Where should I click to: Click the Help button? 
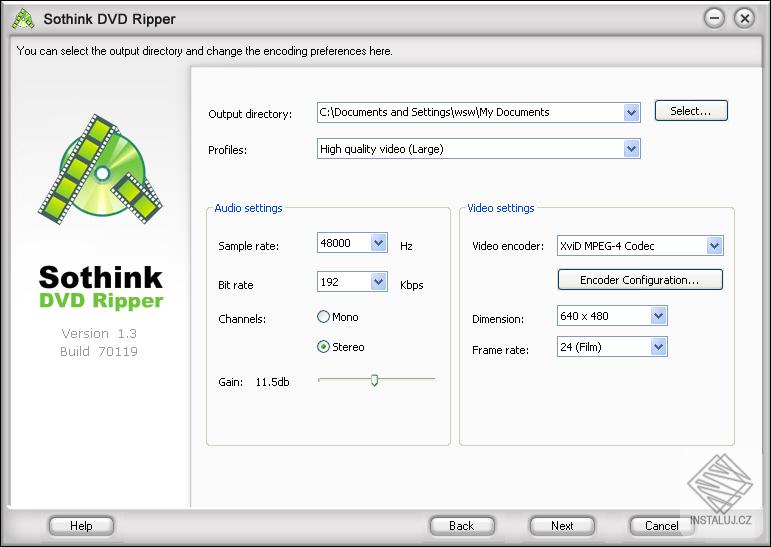coord(81,526)
